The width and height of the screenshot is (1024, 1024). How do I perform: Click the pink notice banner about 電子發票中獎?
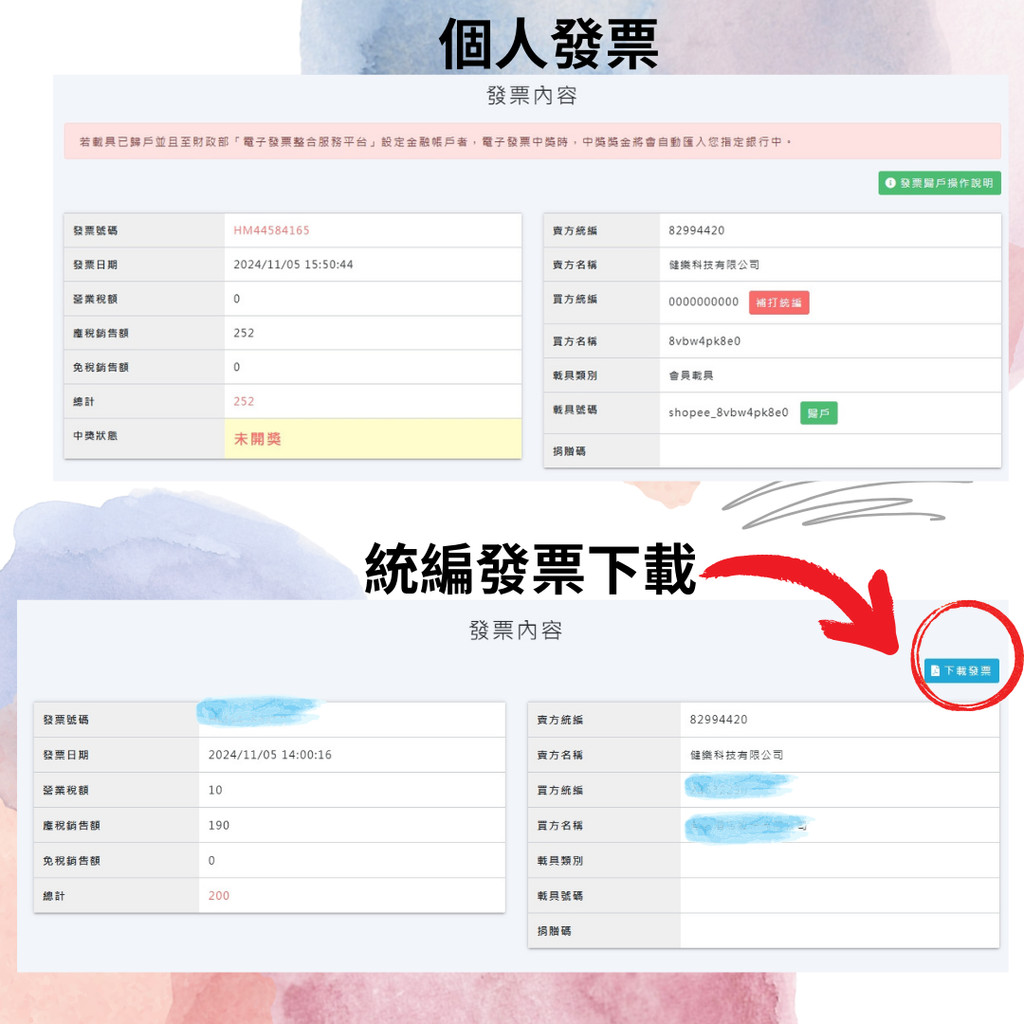(532, 142)
